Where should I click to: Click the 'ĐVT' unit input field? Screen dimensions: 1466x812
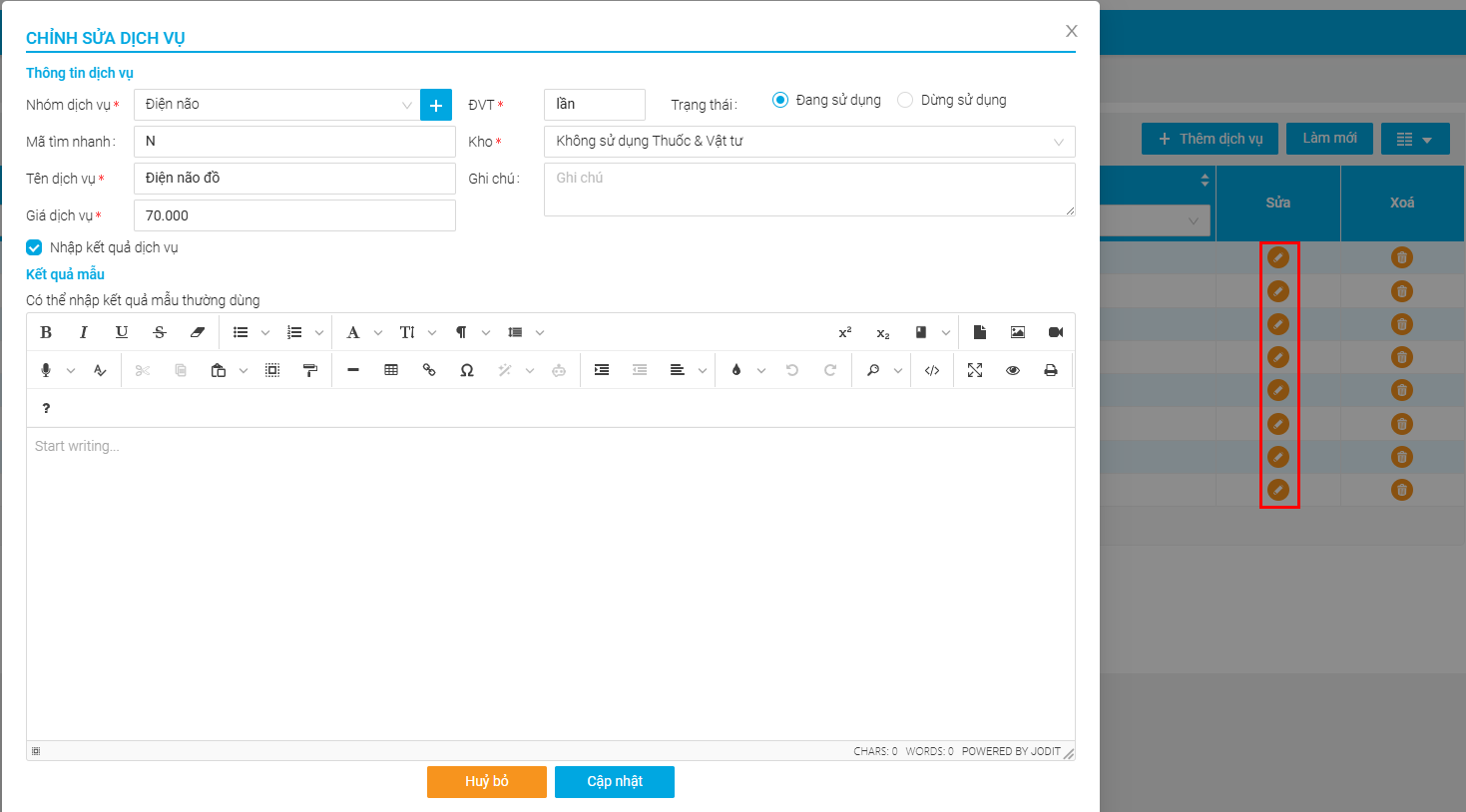595,105
